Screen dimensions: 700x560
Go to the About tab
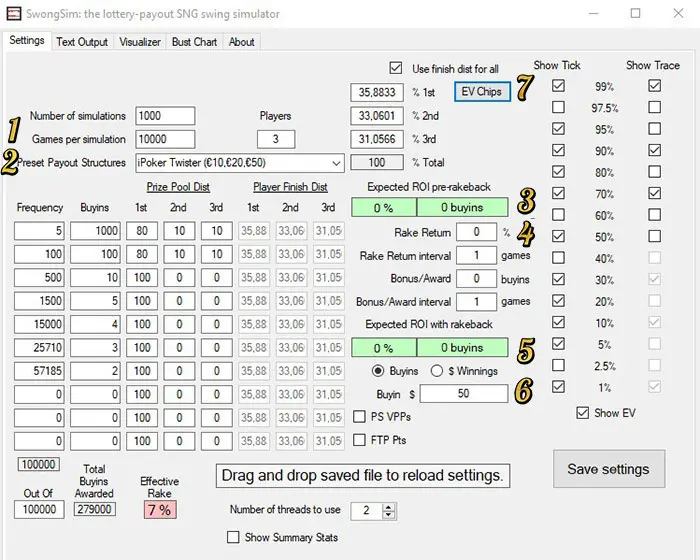point(242,42)
